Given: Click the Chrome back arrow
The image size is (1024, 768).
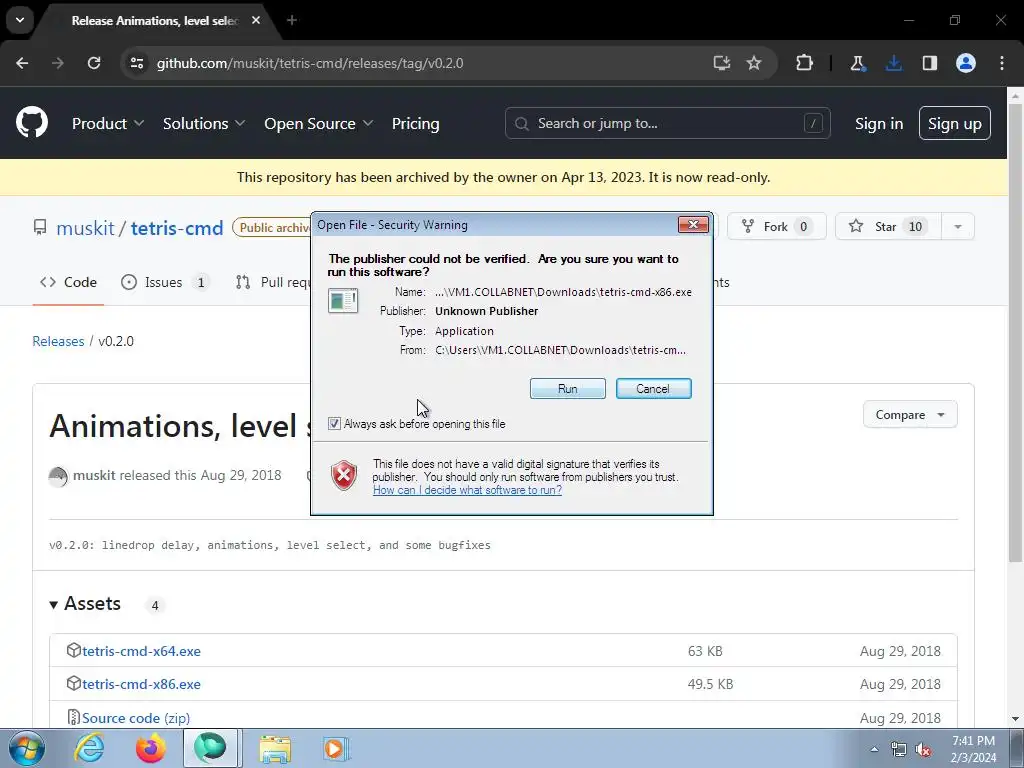Looking at the screenshot, I should 22,63.
